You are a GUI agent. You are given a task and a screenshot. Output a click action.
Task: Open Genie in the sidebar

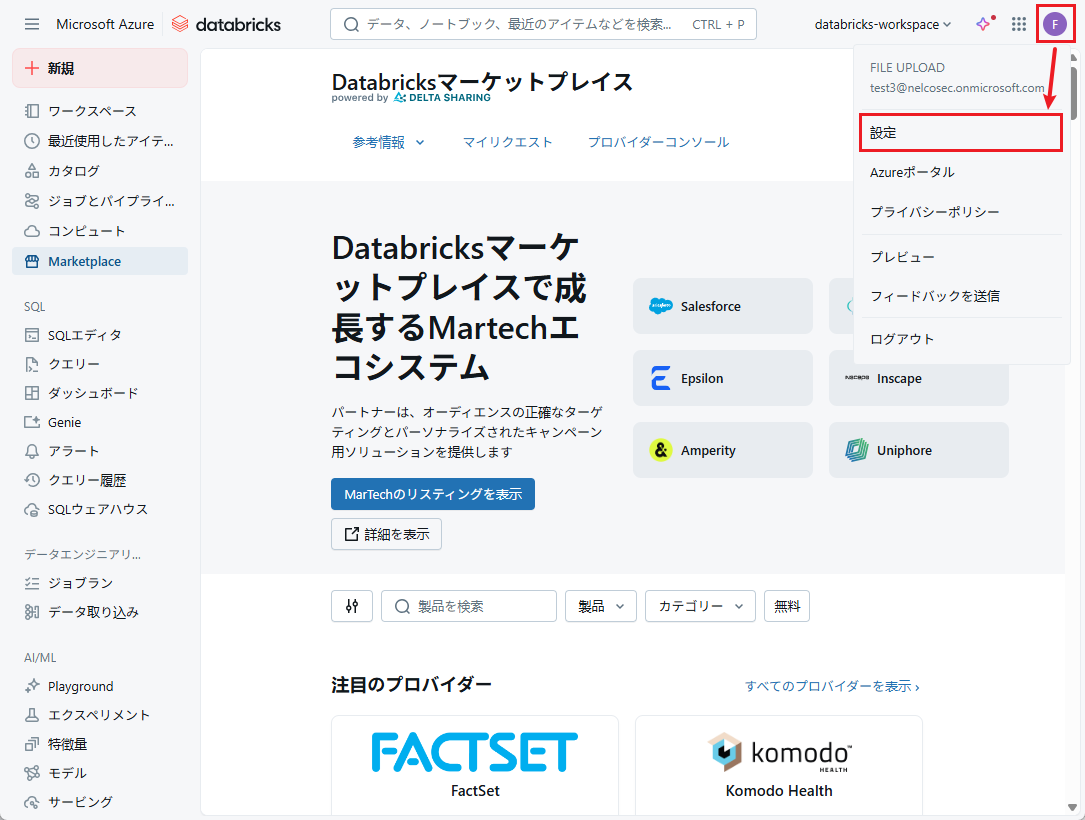(64, 422)
